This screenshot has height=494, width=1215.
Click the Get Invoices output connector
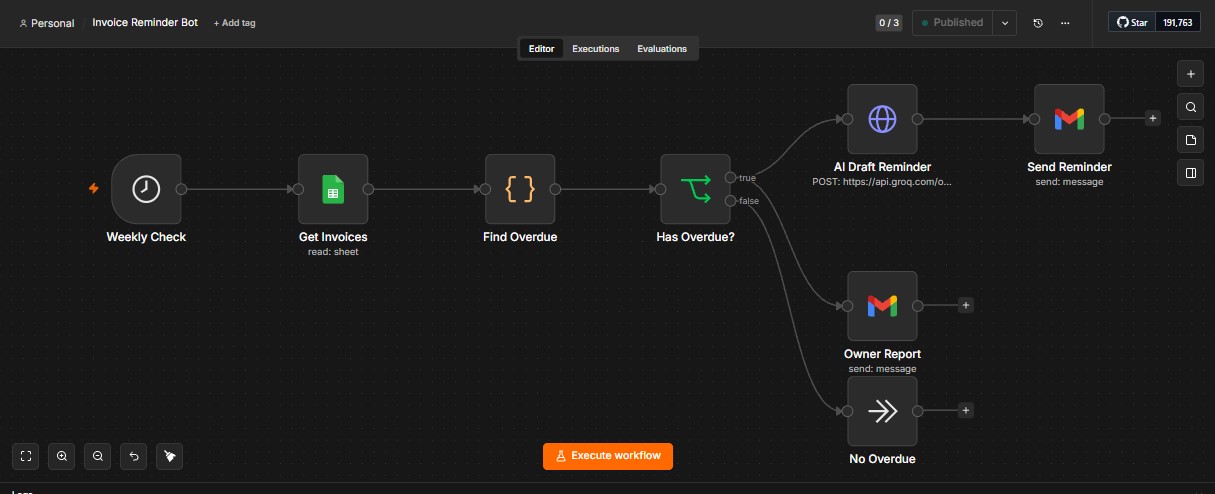coord(368,189)
